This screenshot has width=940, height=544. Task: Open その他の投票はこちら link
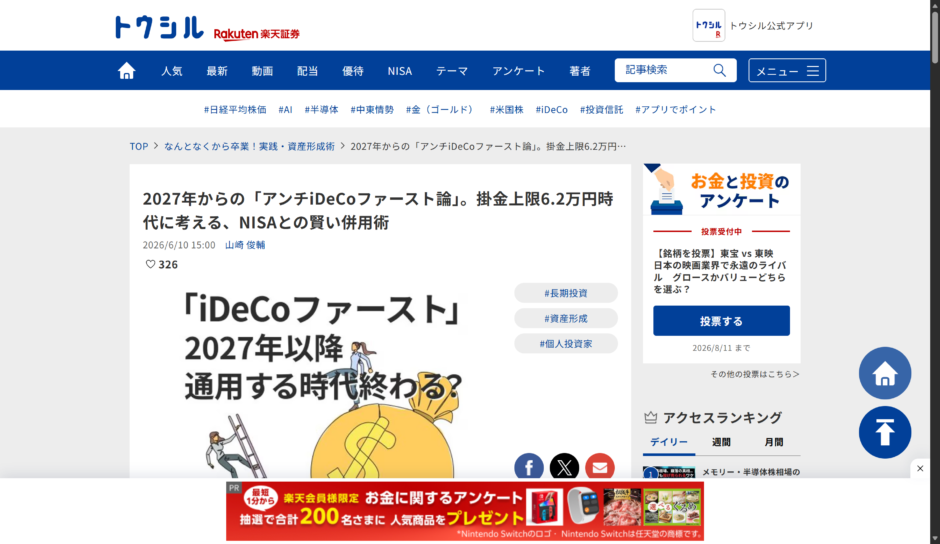(755, 374)
